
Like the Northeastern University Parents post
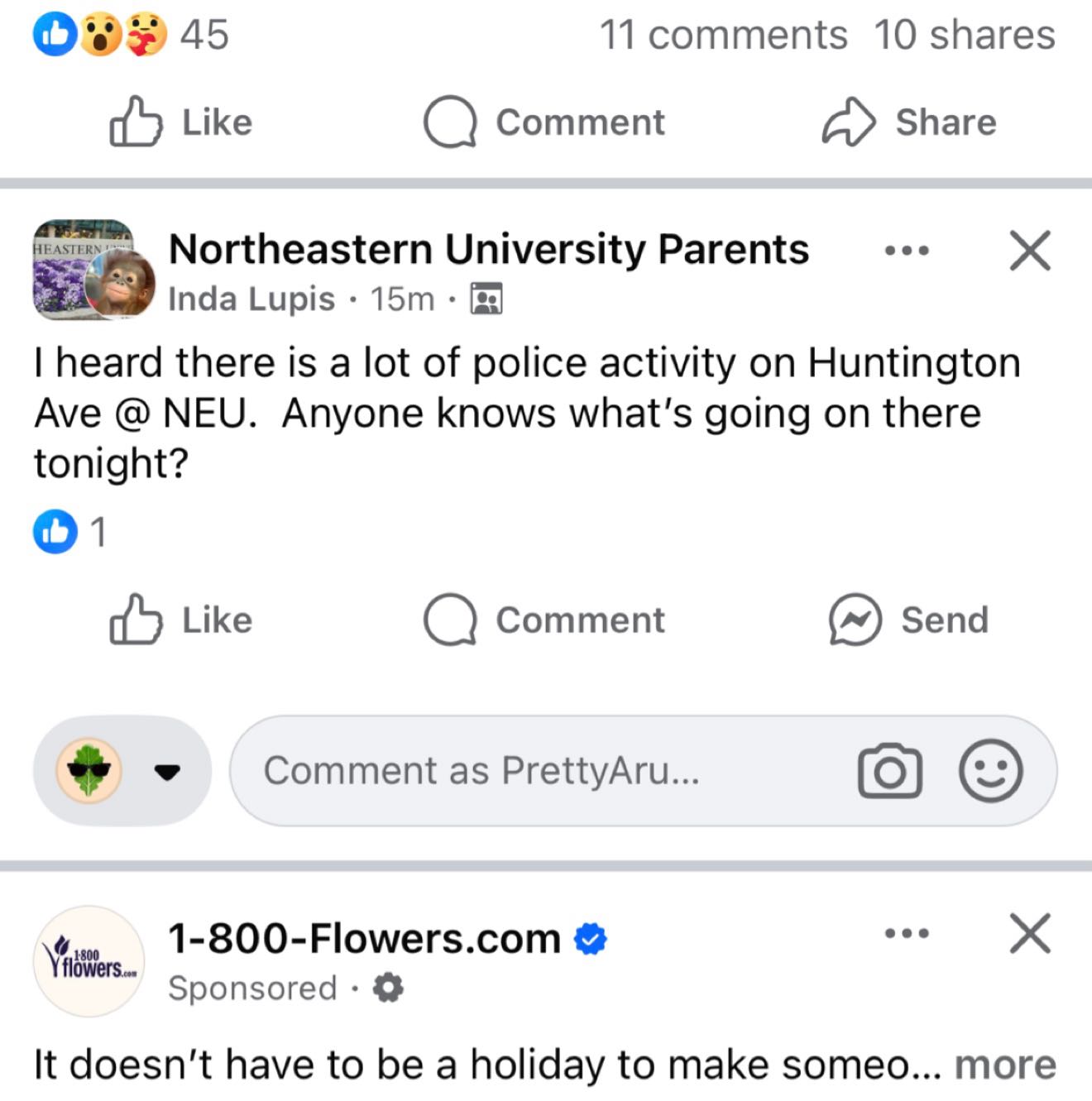181,620
